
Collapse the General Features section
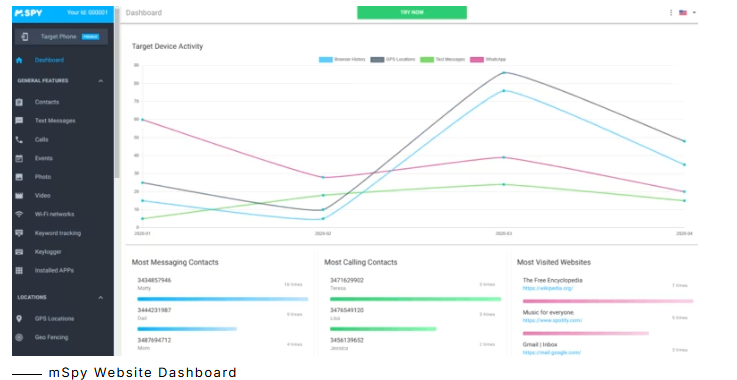pos(101,81)
